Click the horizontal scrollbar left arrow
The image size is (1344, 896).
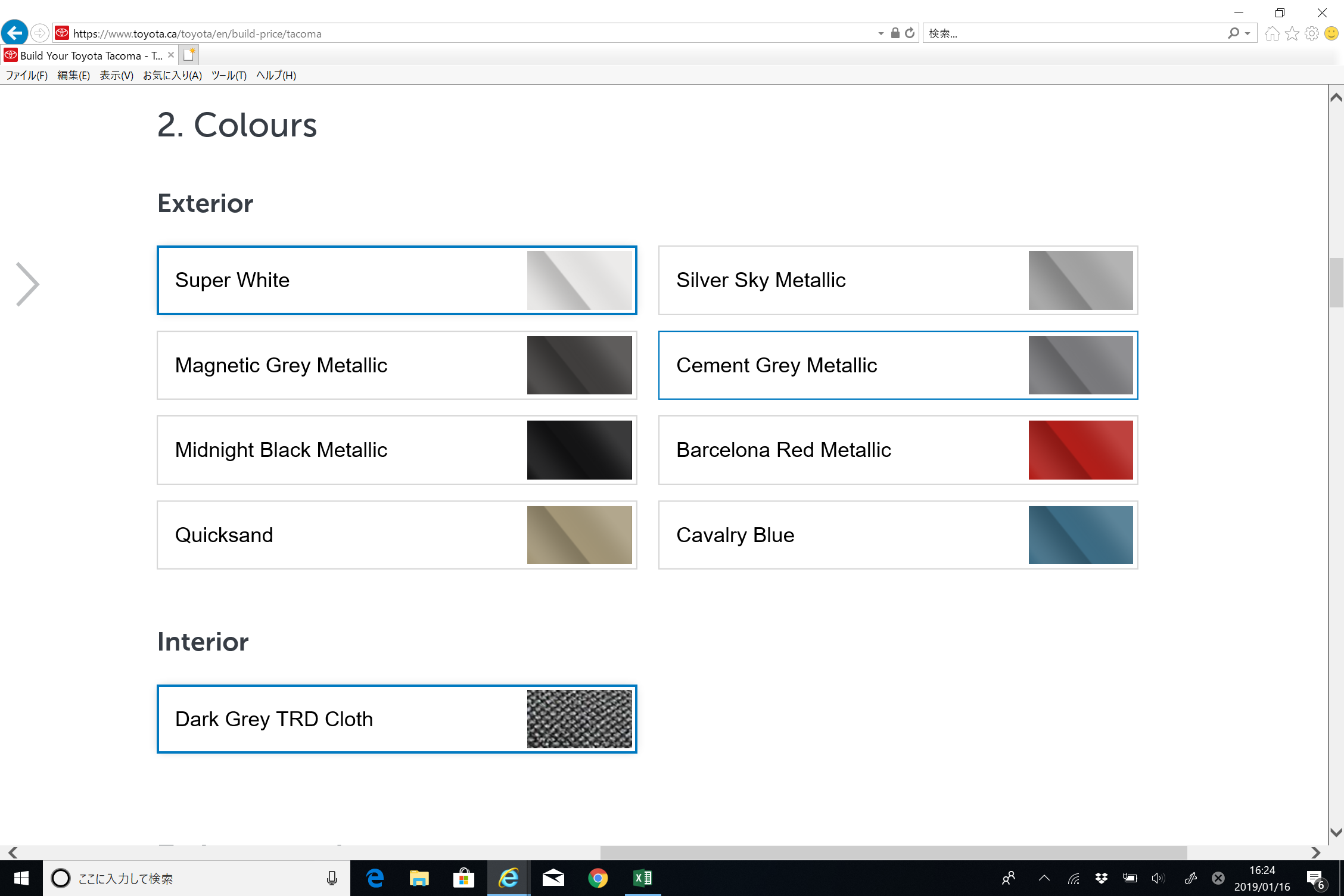[x=12, y=853]
